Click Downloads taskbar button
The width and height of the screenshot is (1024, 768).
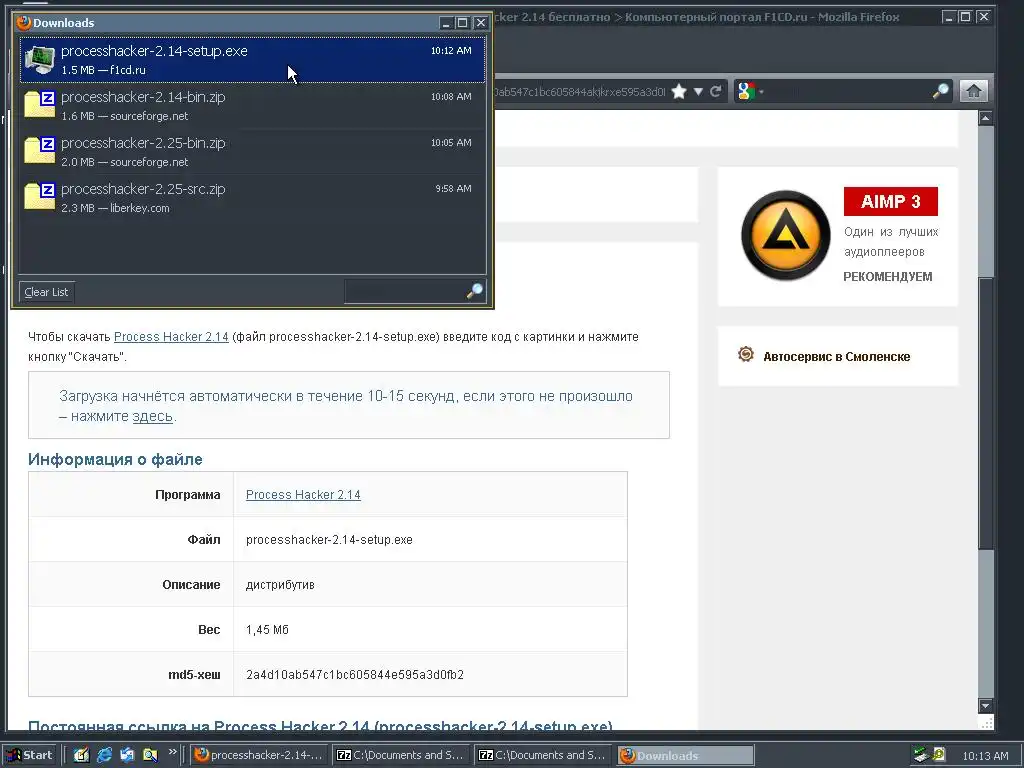point(684,755)
